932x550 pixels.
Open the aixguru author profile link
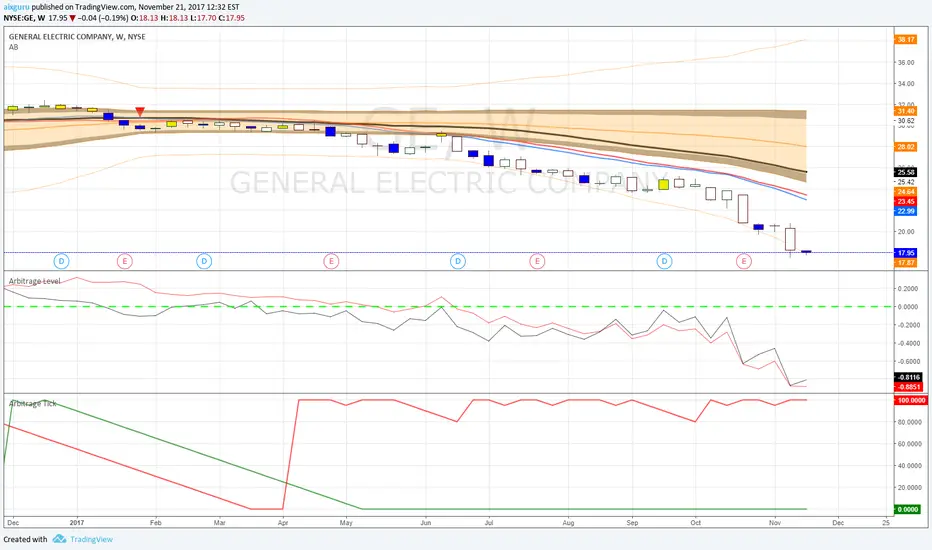click(16, 7)
